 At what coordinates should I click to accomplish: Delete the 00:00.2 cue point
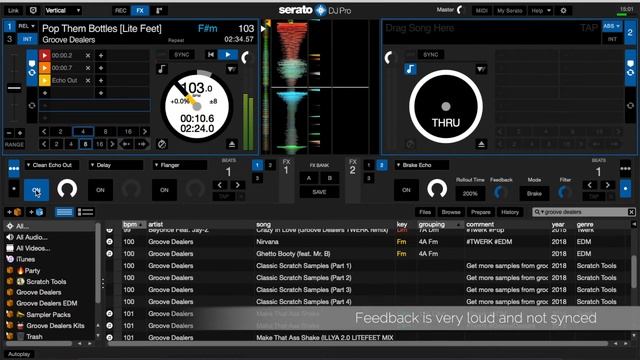(88, 55)
